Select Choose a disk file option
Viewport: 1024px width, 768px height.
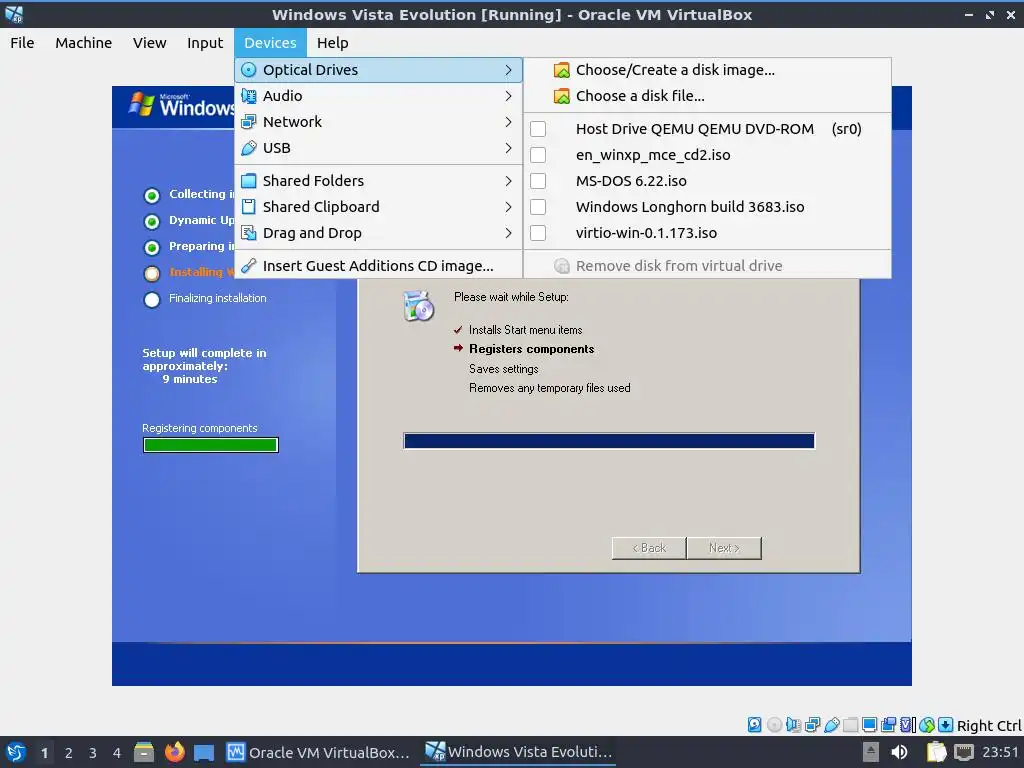[x=707, y=96]
